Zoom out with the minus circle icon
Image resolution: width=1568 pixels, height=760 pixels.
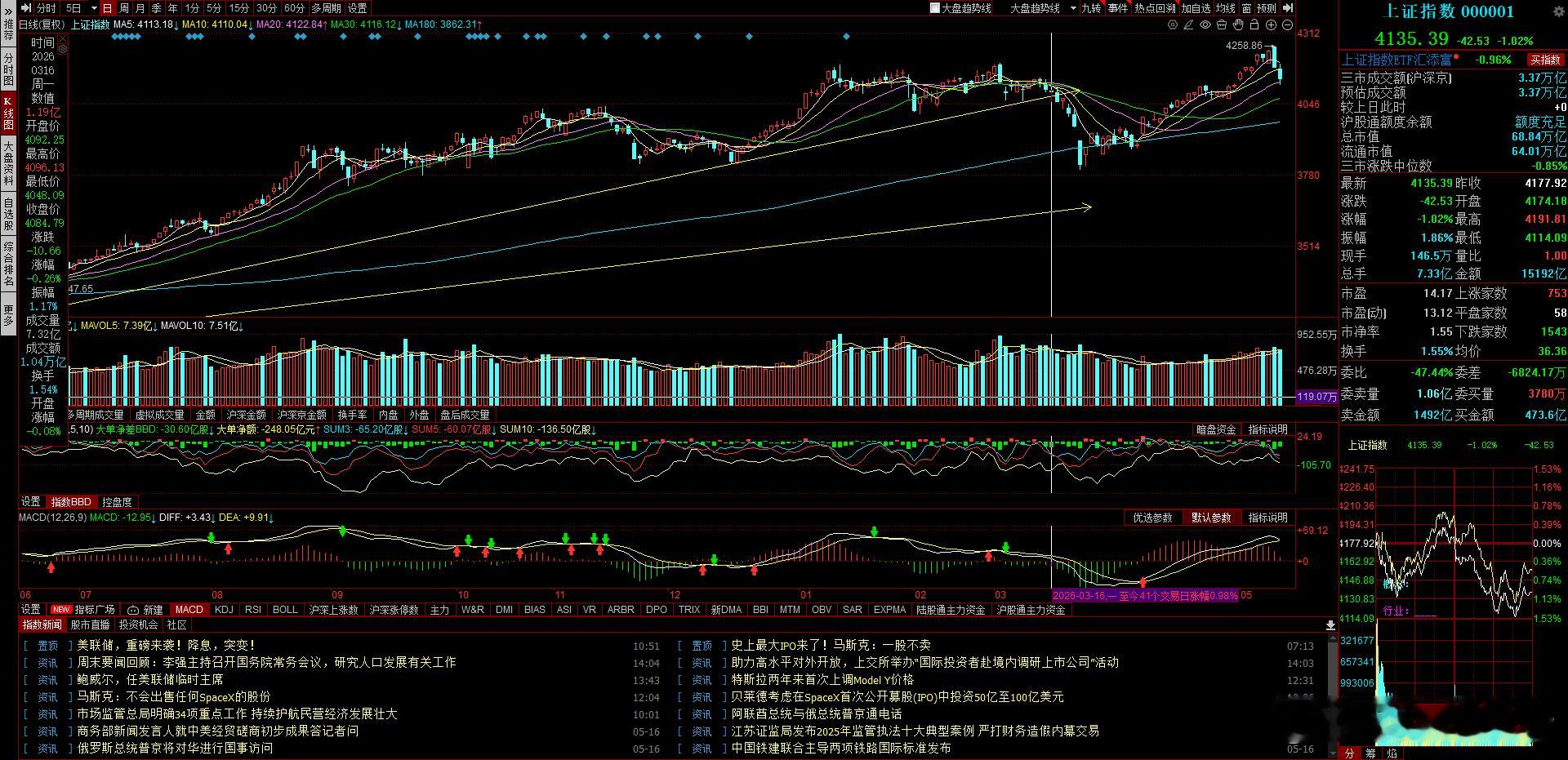(x=1288, y=24)
